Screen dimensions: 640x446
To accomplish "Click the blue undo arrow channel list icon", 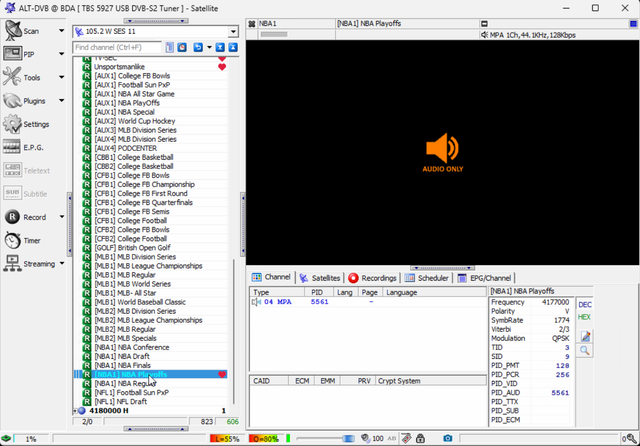I will [x=198, y=47].
